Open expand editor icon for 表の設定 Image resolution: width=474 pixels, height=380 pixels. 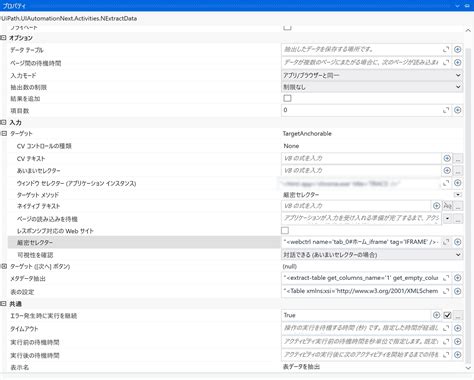pyautogui.click(x=446, y=291)
